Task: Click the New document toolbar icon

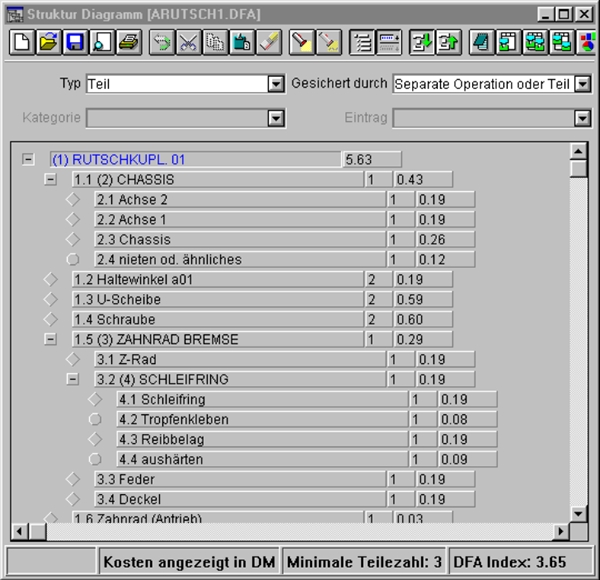Action: (x=21, y=42)
